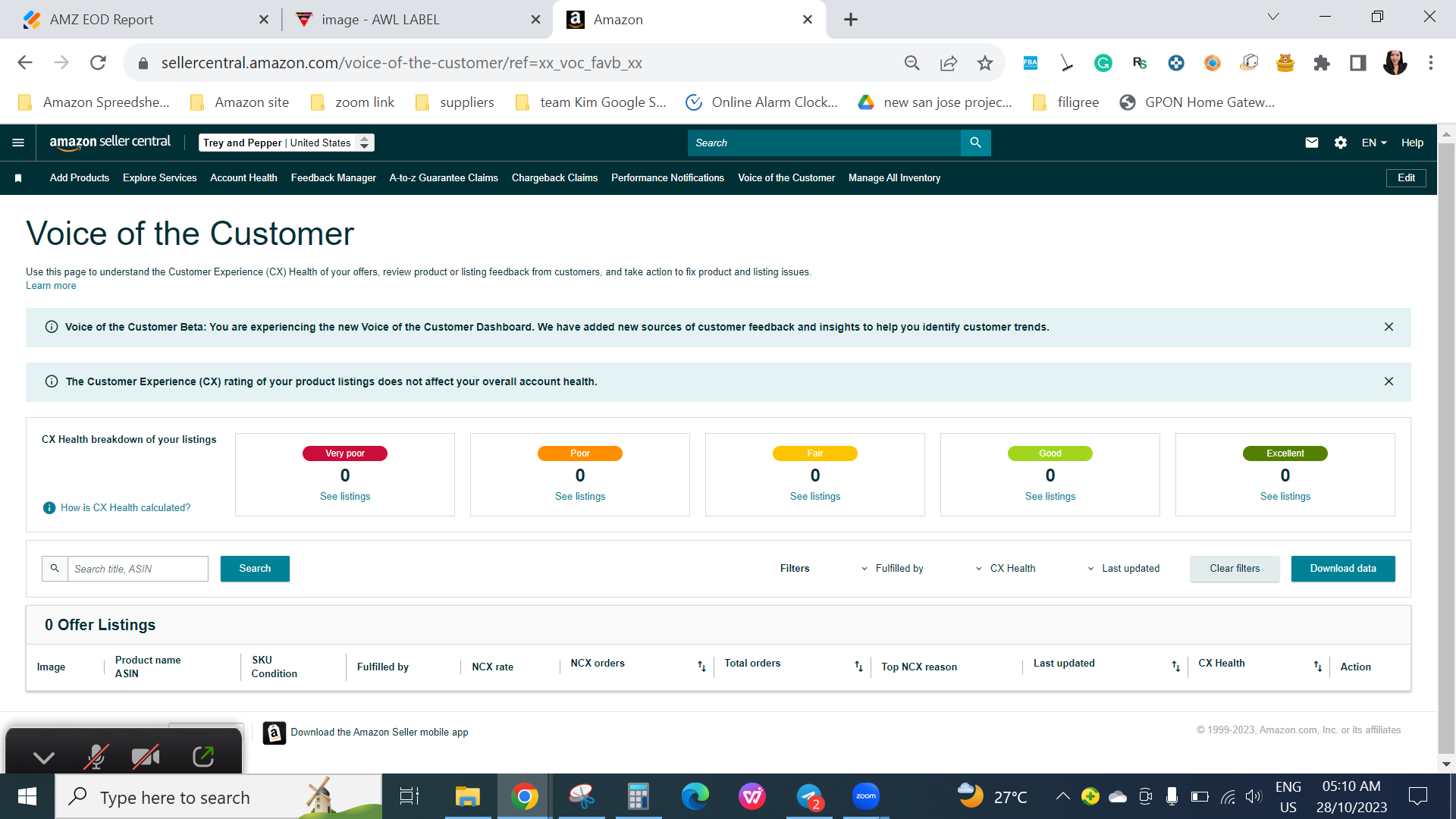Open Chargeback Claims menu item
This screenshot has height=819, width=1456.
click(x=554, y=178)
